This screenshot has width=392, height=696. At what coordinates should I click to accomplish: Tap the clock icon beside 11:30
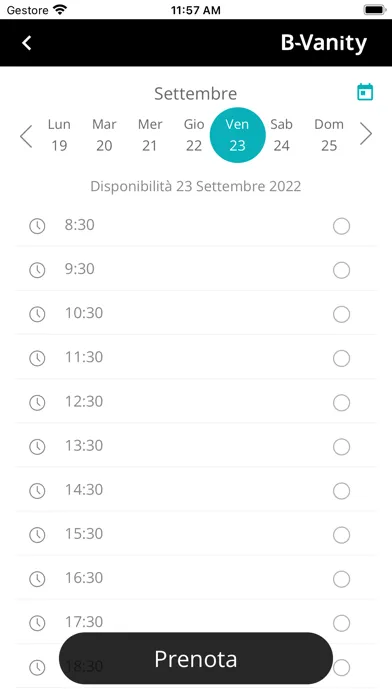point(37,358)
